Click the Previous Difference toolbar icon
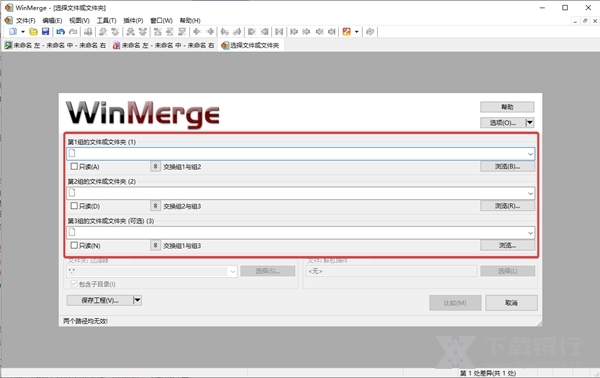 click(115, 32)
